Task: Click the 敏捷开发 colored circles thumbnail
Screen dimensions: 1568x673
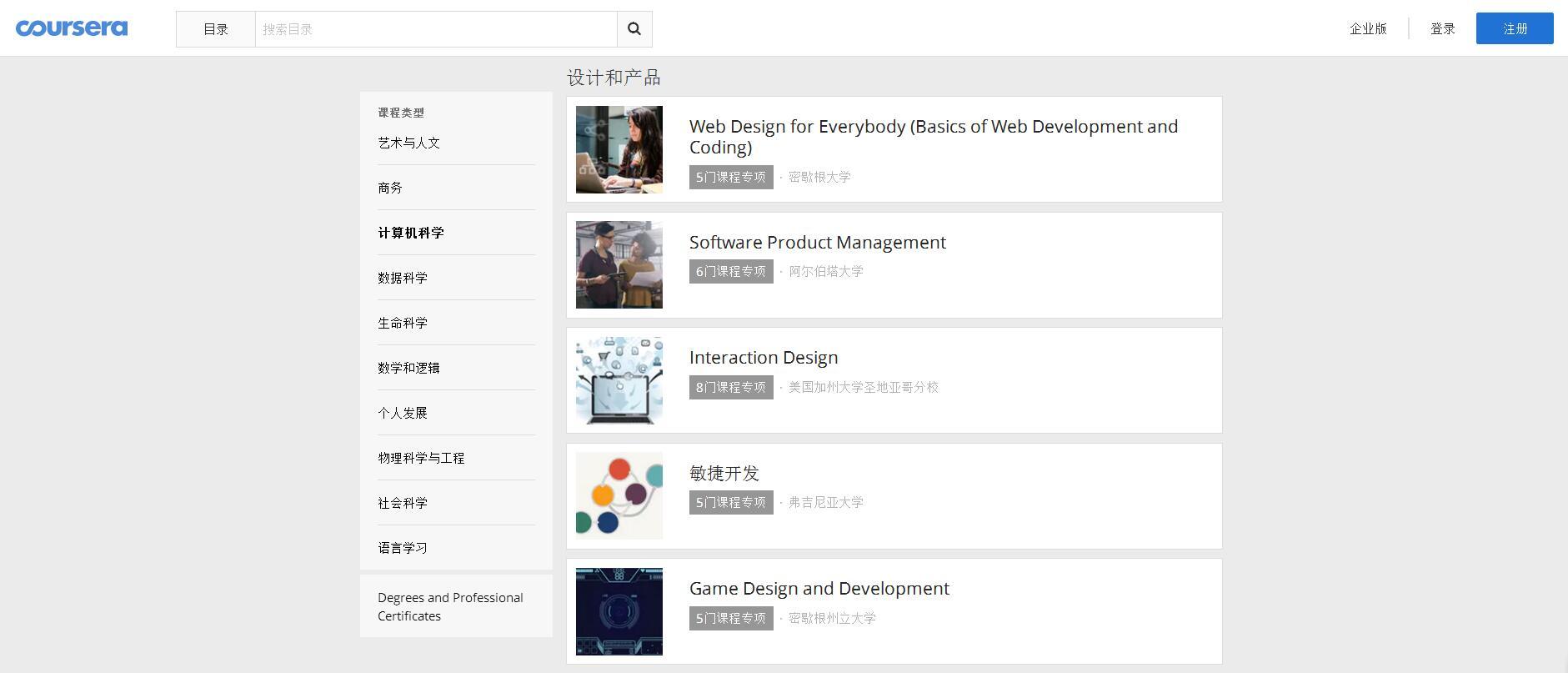Action: pos(619,496)
